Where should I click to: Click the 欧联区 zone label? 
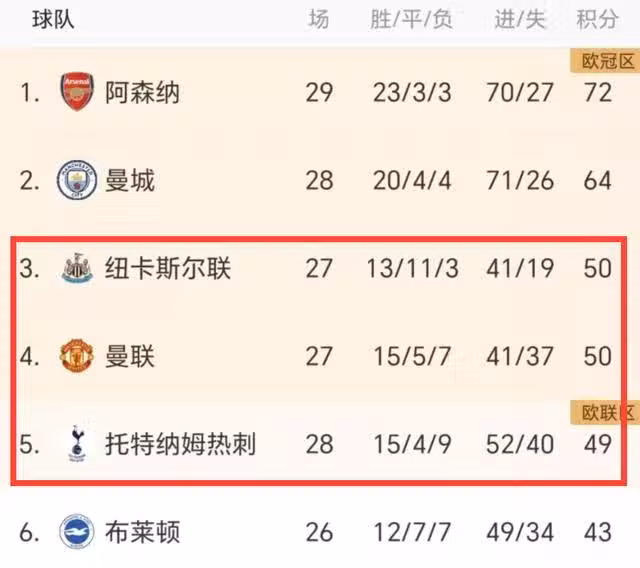click(606, 412)
